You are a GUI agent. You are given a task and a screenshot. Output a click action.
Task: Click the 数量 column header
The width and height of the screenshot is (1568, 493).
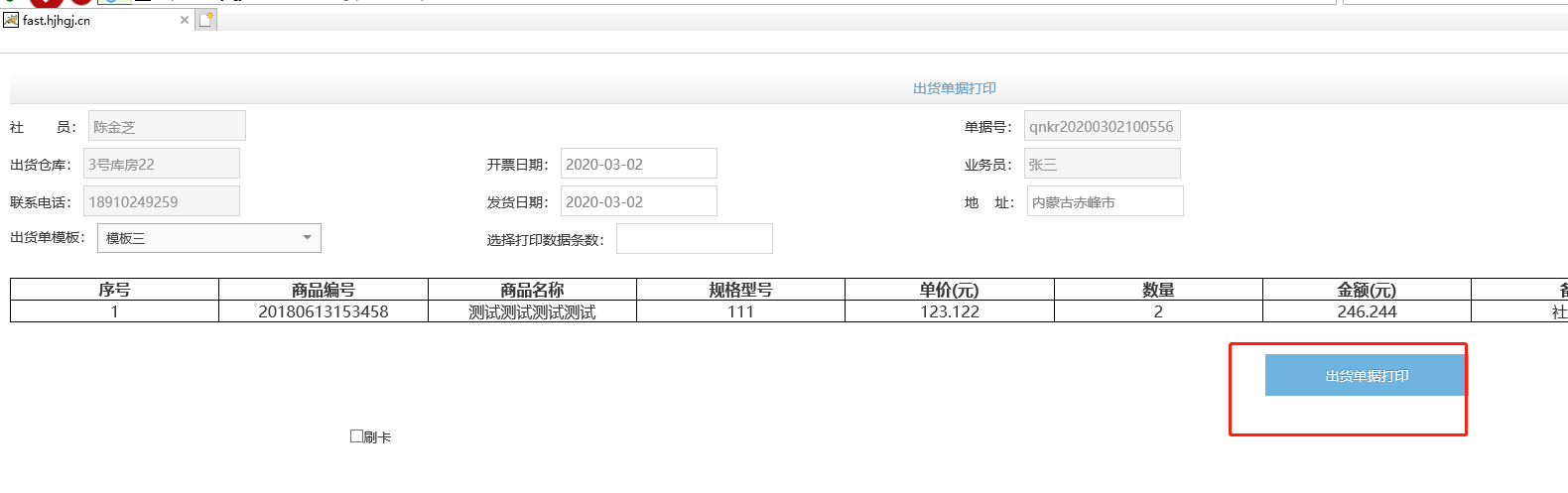pyautogui.click(x=1158, y=290)
